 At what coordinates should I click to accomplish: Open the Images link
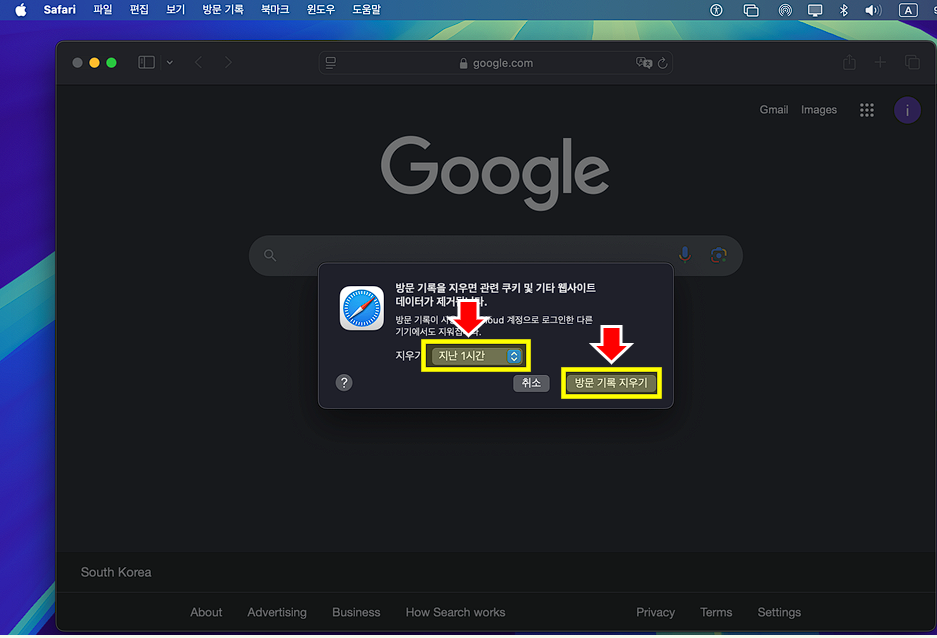(x=819, y=110)
